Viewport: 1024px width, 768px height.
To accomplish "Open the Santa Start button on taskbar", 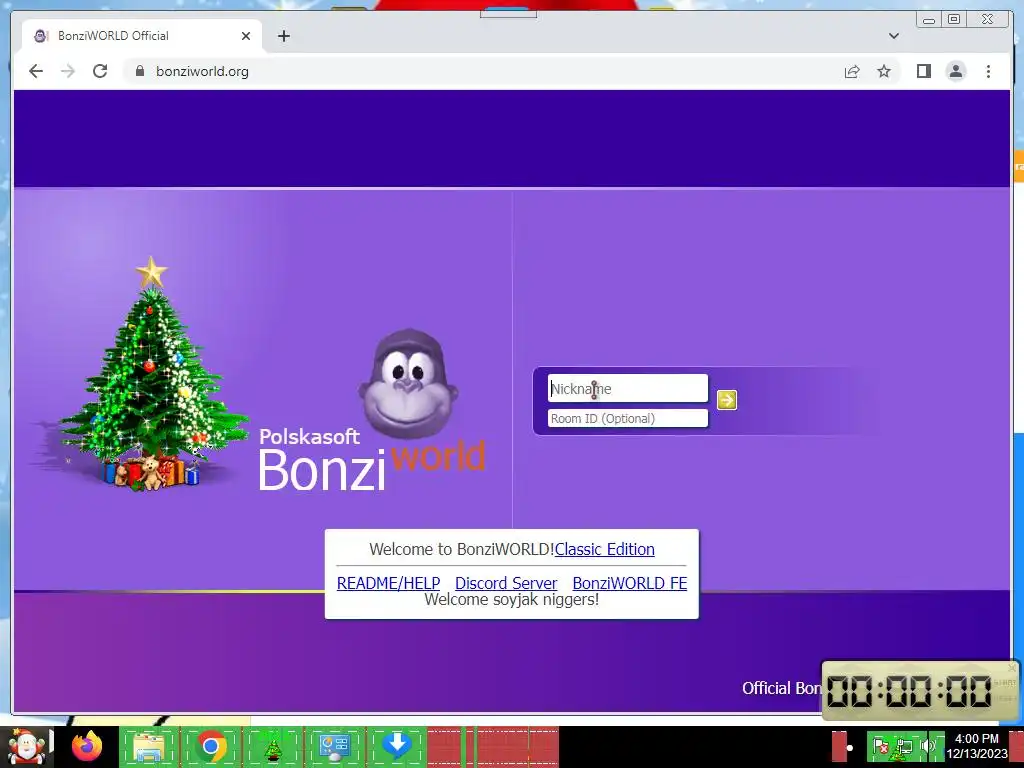I will tap(27, 747).
